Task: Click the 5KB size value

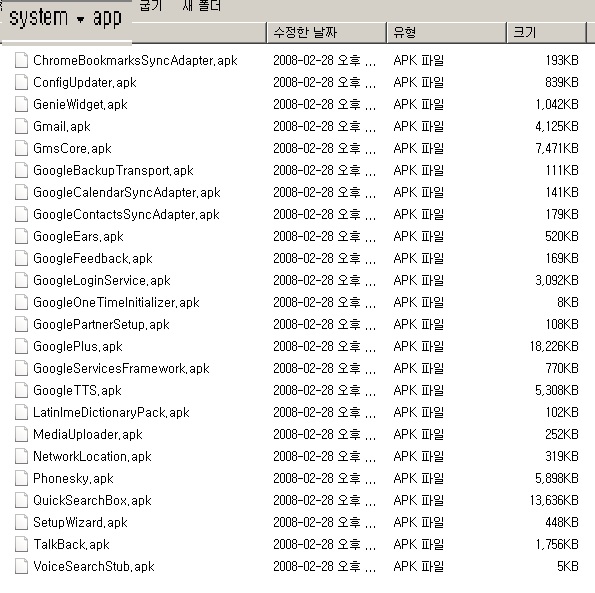Action: point(568,566)
